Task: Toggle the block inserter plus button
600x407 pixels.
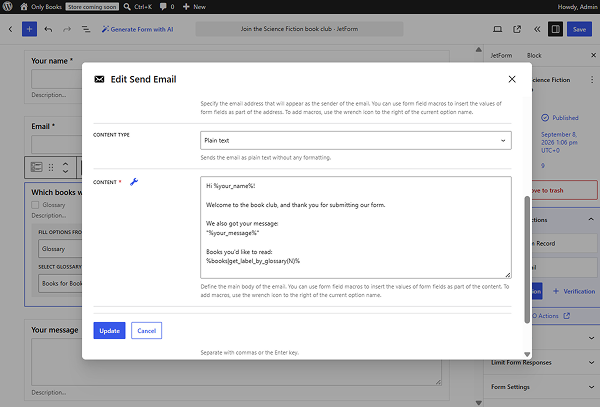Action: point(29,29)
